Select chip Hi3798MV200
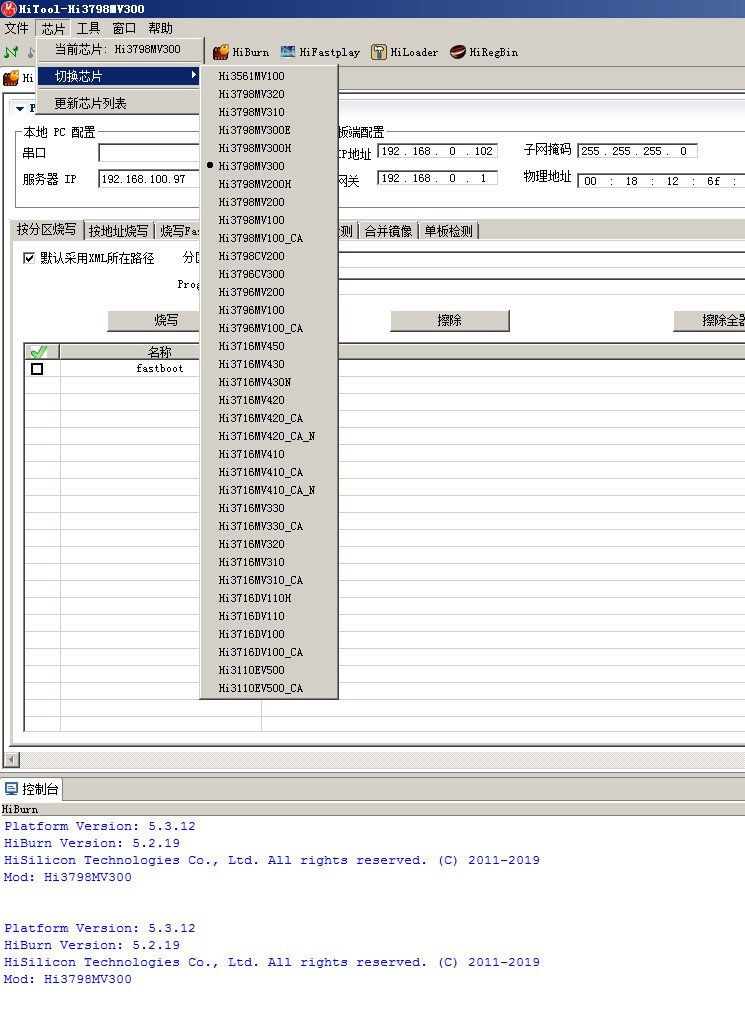This screenshot has height=1020, width=745. click(269, 202)
